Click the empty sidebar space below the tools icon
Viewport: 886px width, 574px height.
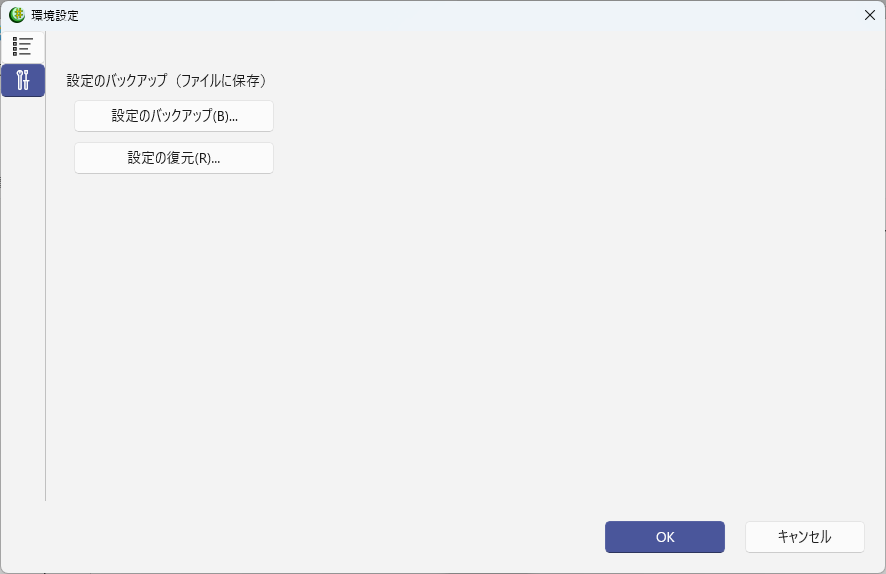(x=22, y=300)
